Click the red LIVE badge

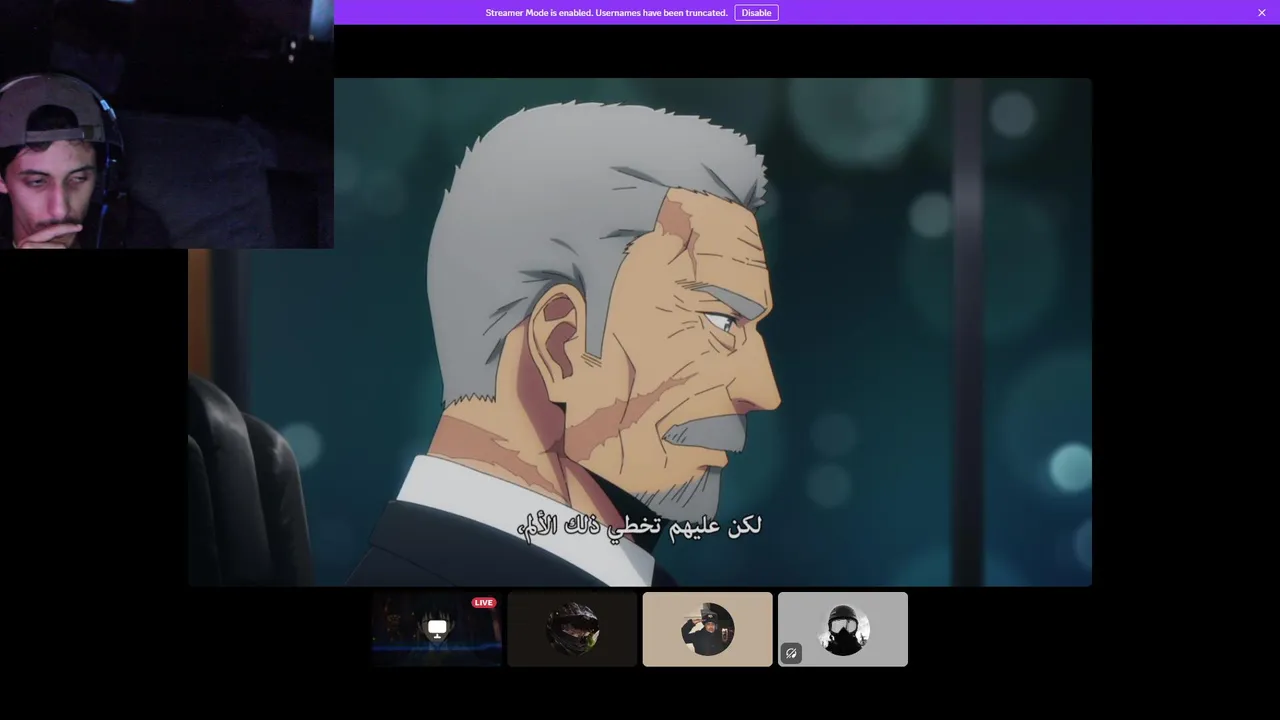pos(484,603)
